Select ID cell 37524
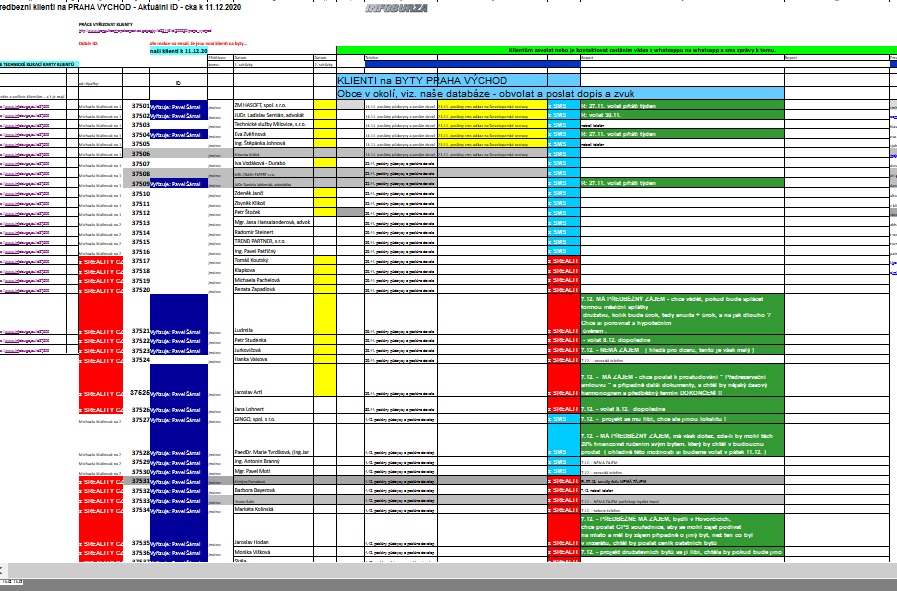Image resolution: width=897 pixels, height=591 pixels. coord(141,360)
